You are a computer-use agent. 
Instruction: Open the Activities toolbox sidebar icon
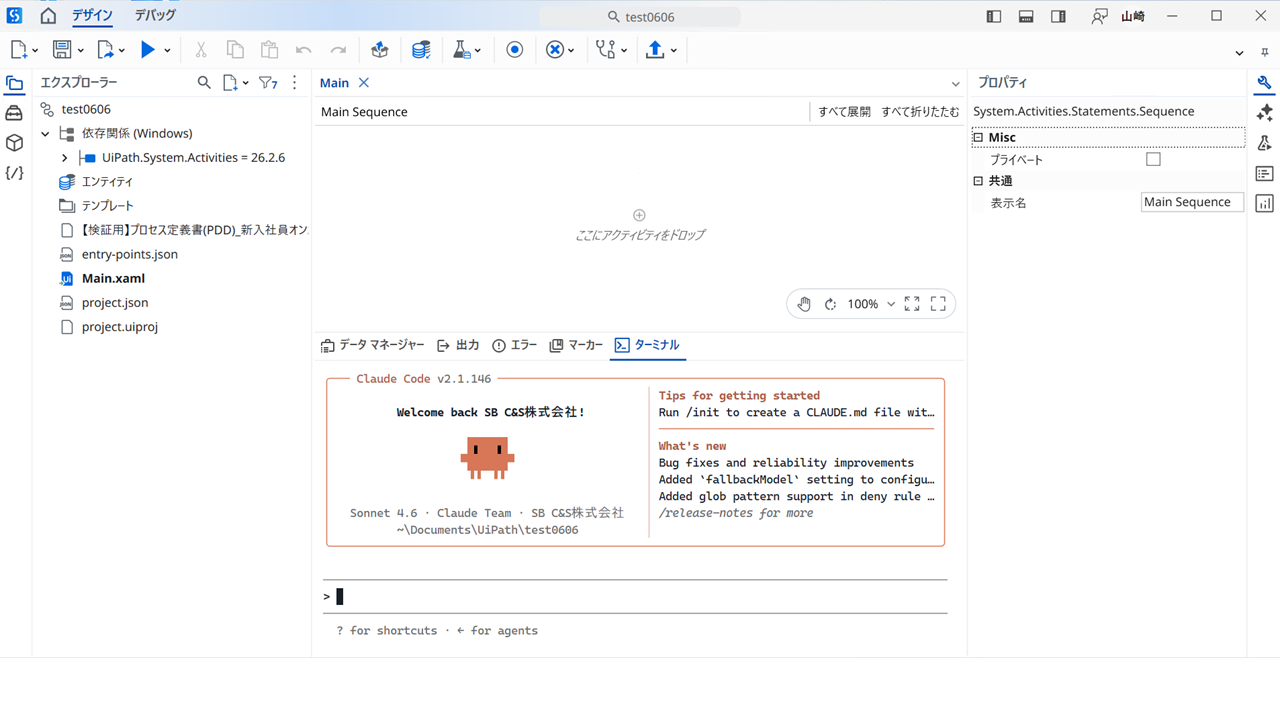tap(14, 113)
